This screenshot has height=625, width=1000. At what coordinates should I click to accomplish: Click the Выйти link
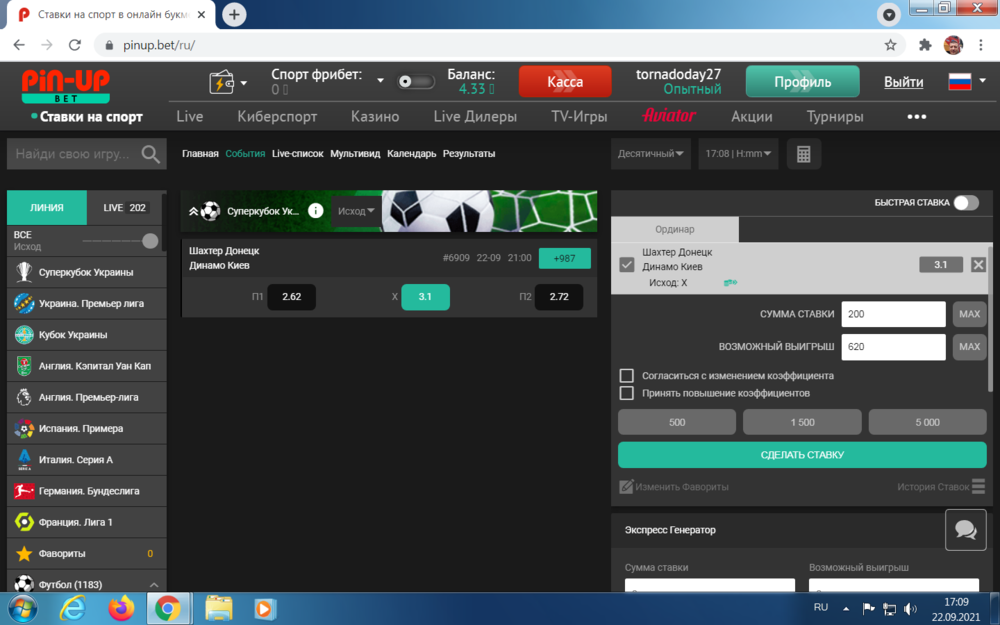click(x=903, y=82)
